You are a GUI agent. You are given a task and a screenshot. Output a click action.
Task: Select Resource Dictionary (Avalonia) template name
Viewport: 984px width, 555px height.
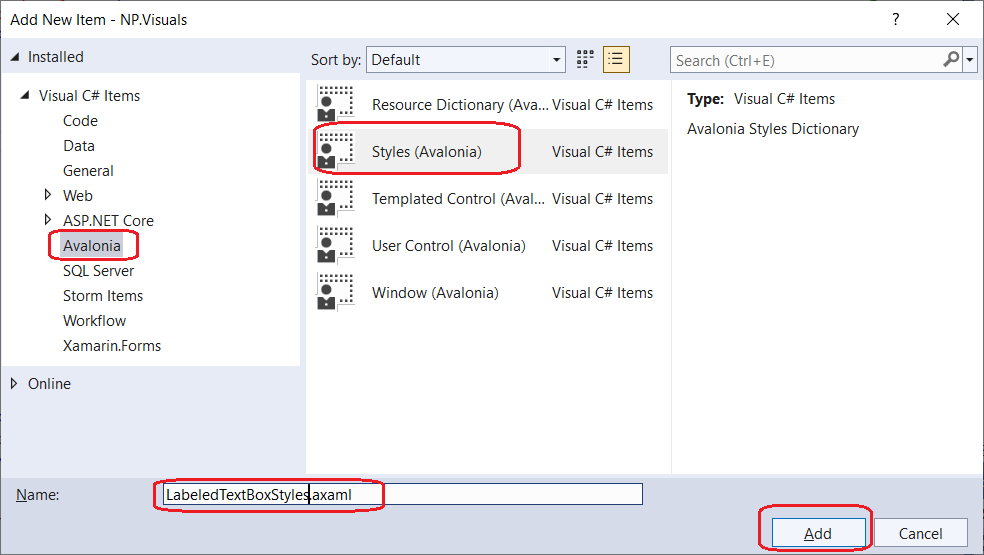pos(460,105)
